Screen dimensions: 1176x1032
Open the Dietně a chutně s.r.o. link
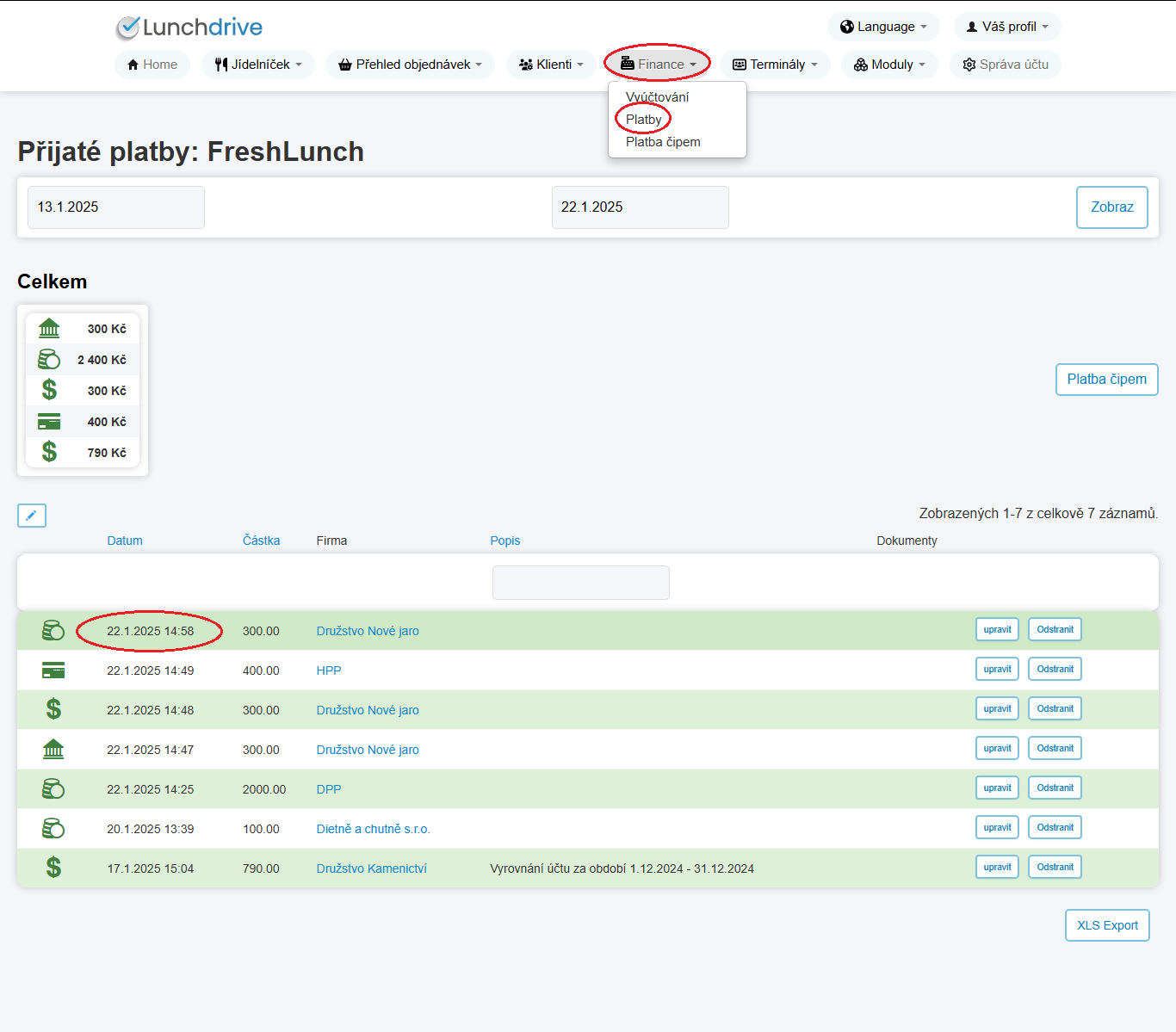(x=373, y=829)
